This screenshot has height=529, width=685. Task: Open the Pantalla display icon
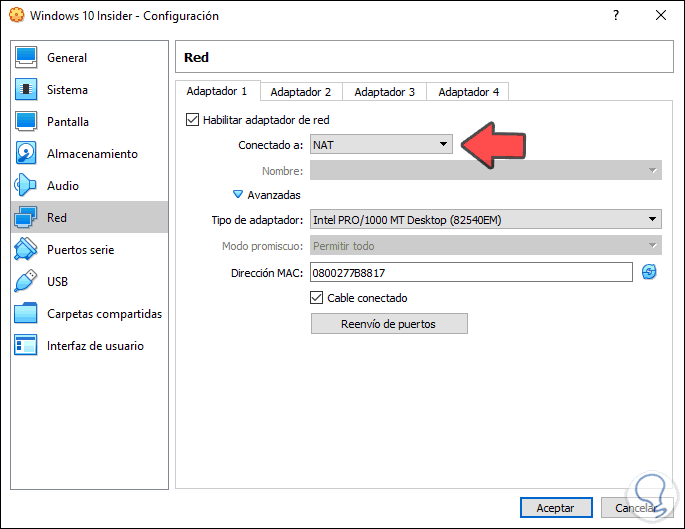[27, 121]
